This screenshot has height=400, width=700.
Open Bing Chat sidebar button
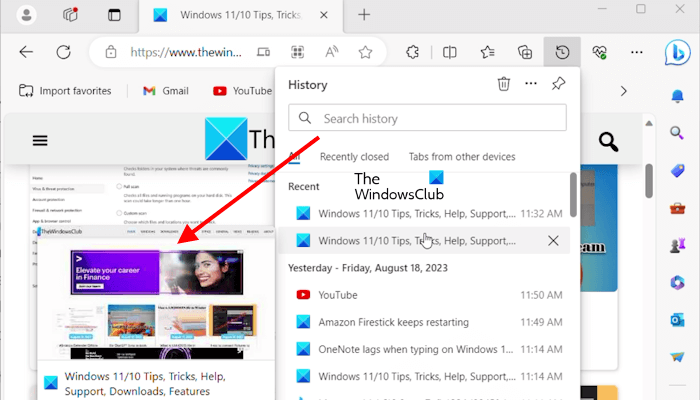(x=677, y=52)
